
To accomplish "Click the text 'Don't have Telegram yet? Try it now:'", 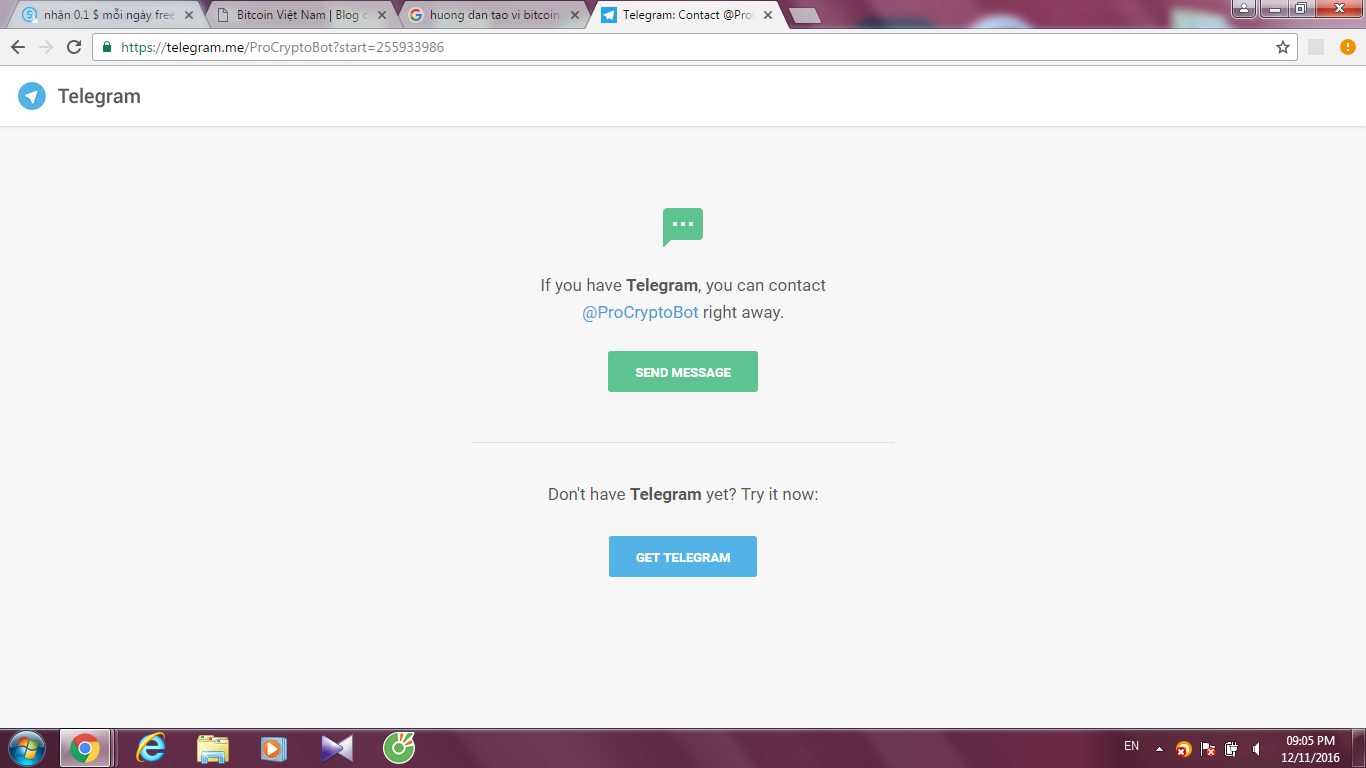I will (683, 494).
